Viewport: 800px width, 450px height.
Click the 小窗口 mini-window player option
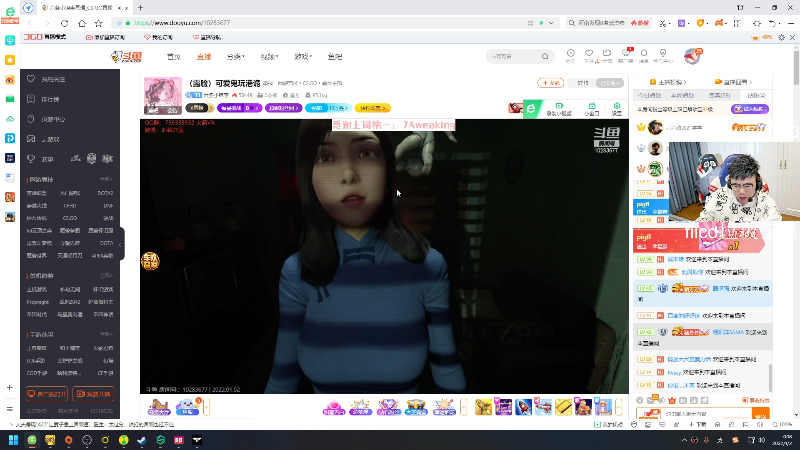[x=592, y=109]
